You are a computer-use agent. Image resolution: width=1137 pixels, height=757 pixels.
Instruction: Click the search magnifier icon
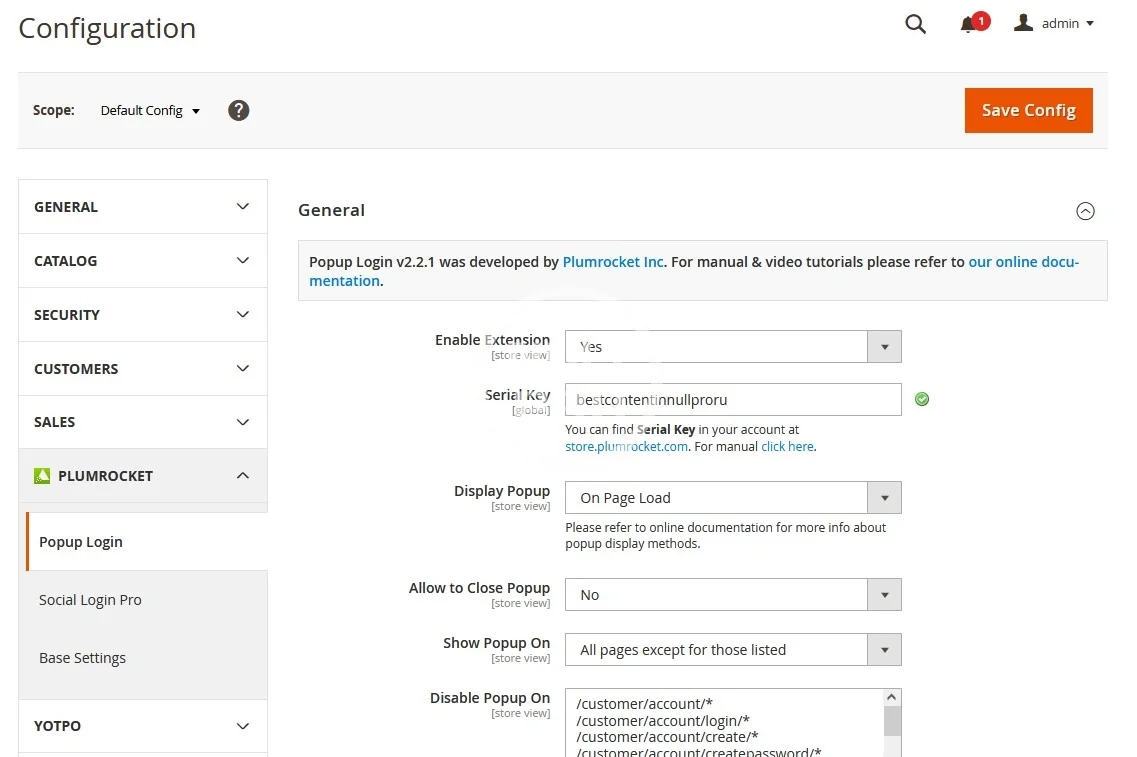915,24
